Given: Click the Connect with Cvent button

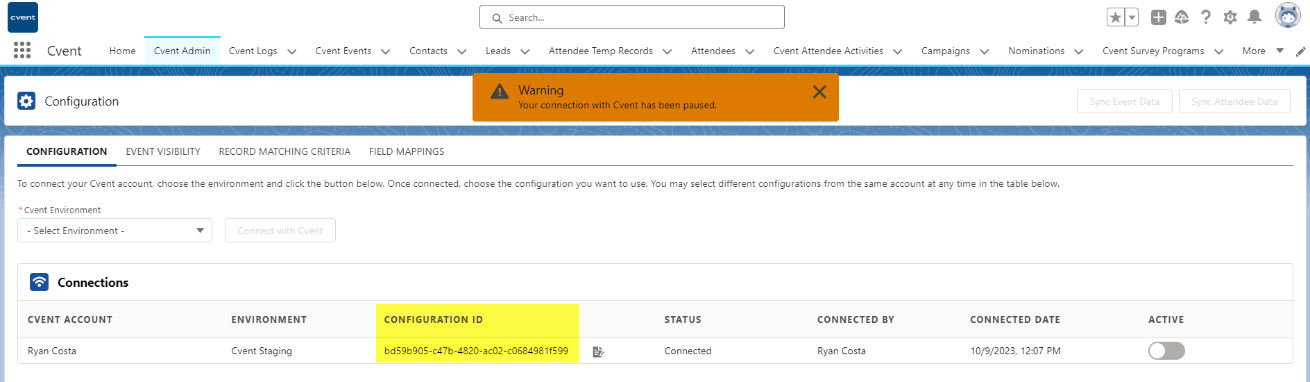Looking at the screenshot, I should tap(281, 230).
